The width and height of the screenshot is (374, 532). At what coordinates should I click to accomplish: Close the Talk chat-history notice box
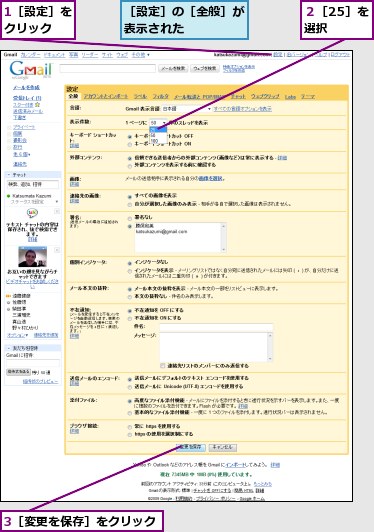(57, 211)
